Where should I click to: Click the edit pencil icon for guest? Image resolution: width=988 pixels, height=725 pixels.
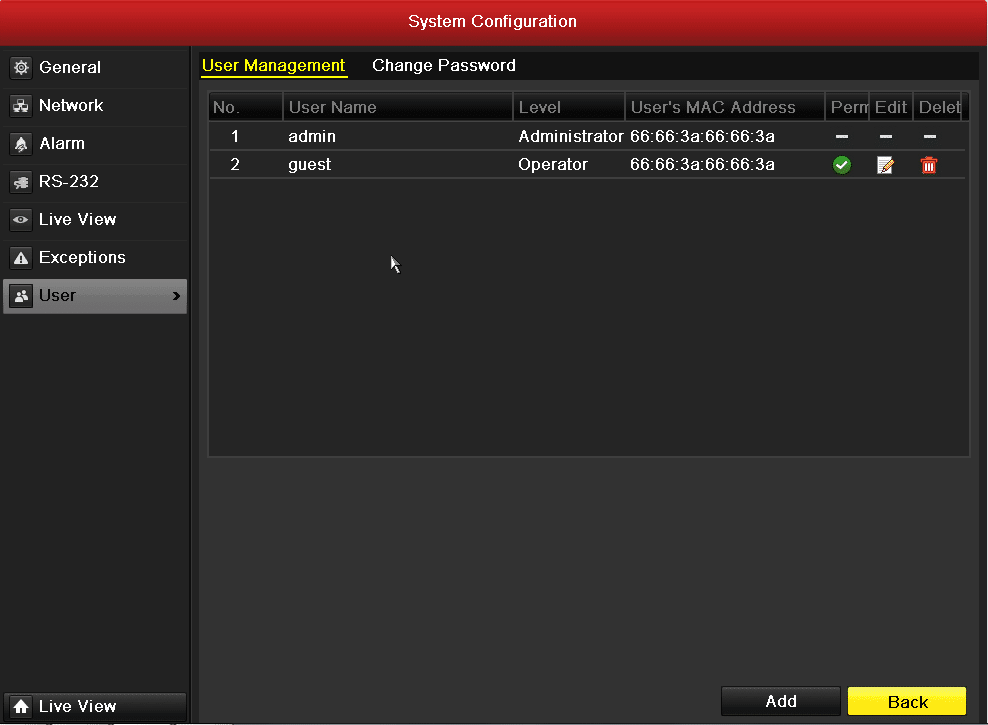click(885, 165)
